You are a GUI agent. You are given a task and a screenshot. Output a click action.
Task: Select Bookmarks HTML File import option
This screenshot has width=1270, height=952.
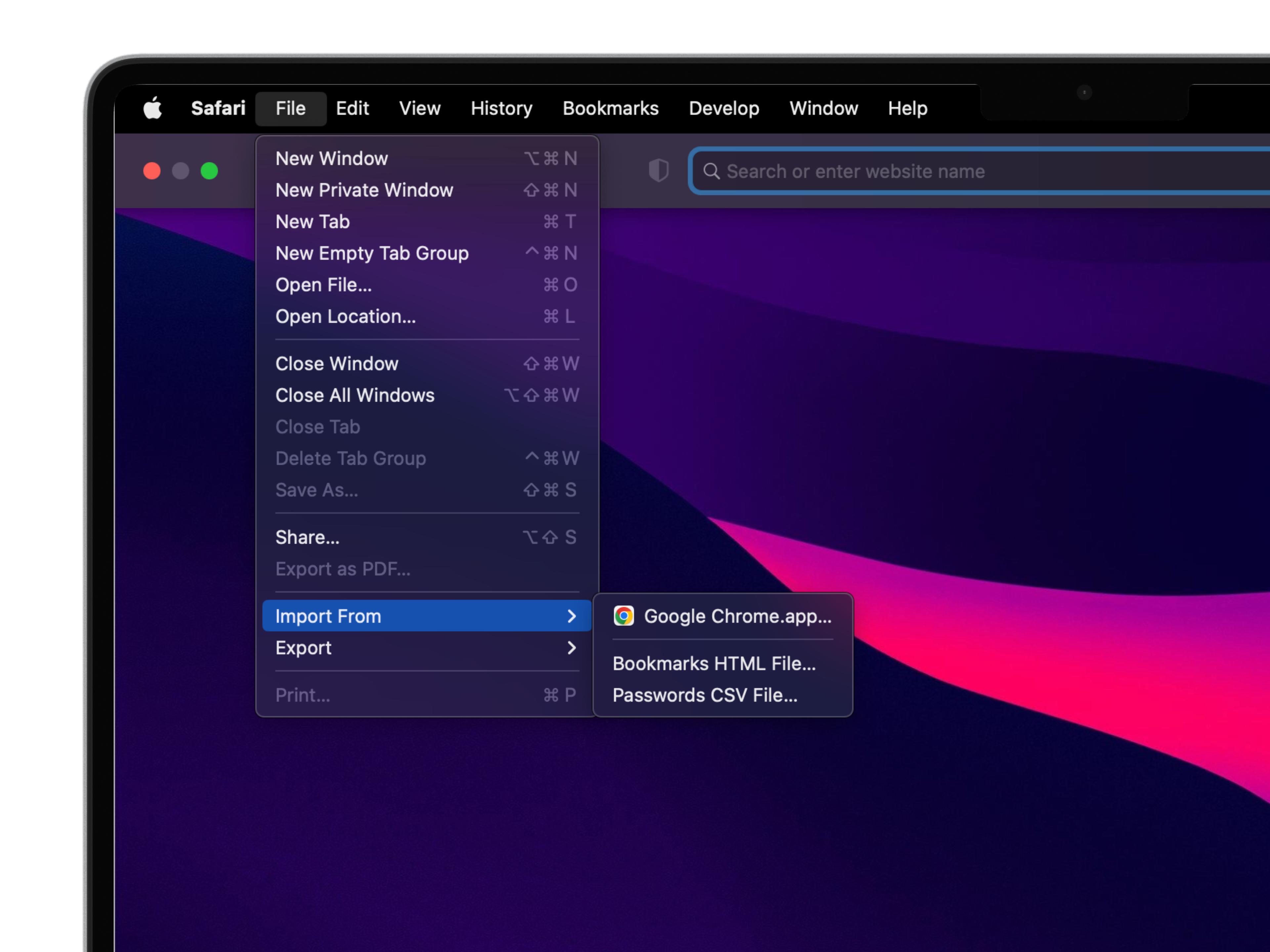point(714,663)
